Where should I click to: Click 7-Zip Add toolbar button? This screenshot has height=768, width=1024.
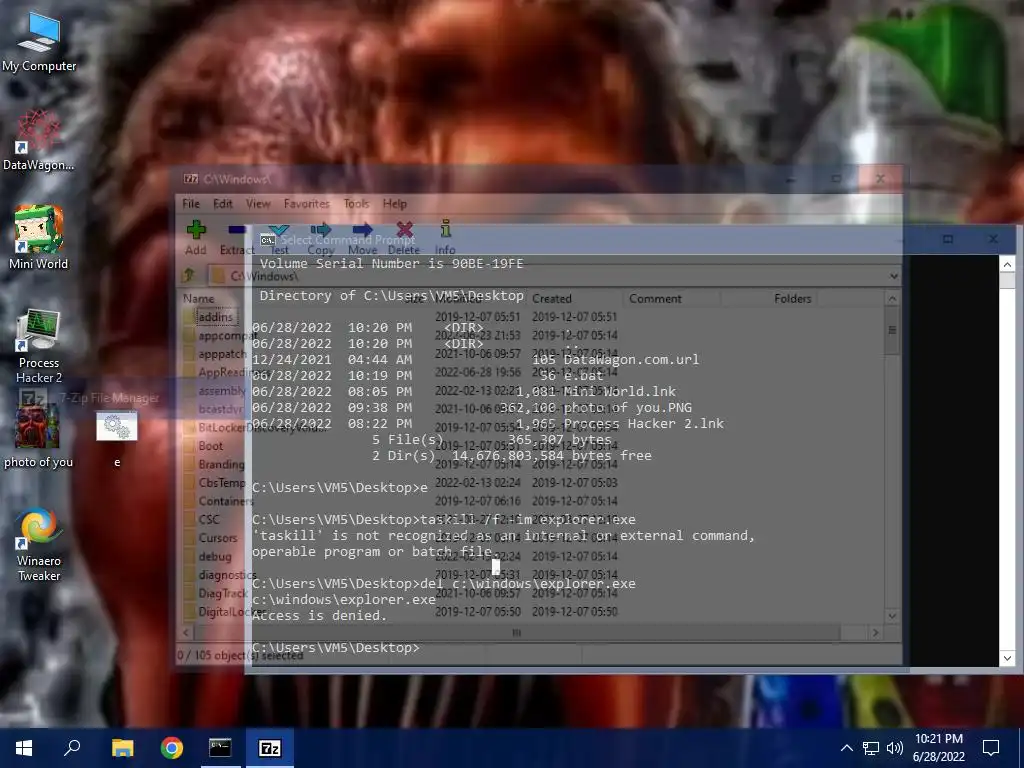(196, 238)
